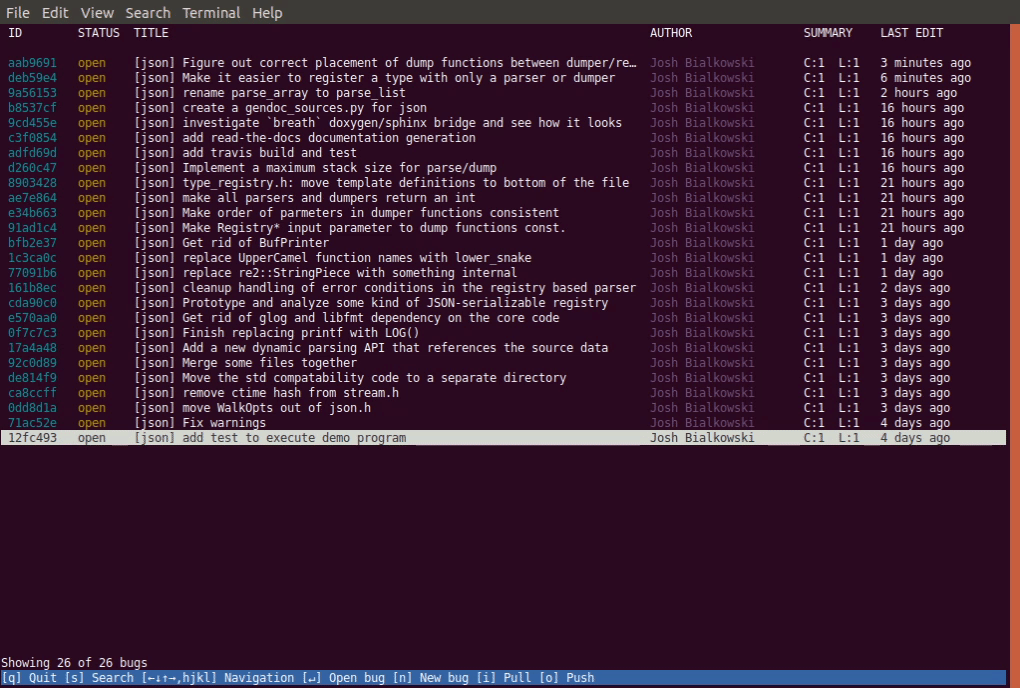Click the [i] Pull hint in footer

pos(503,678)
